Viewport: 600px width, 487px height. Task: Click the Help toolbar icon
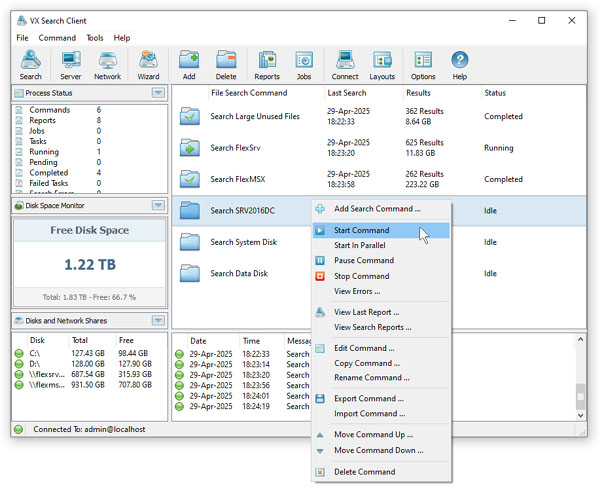[x=460, y=65]
